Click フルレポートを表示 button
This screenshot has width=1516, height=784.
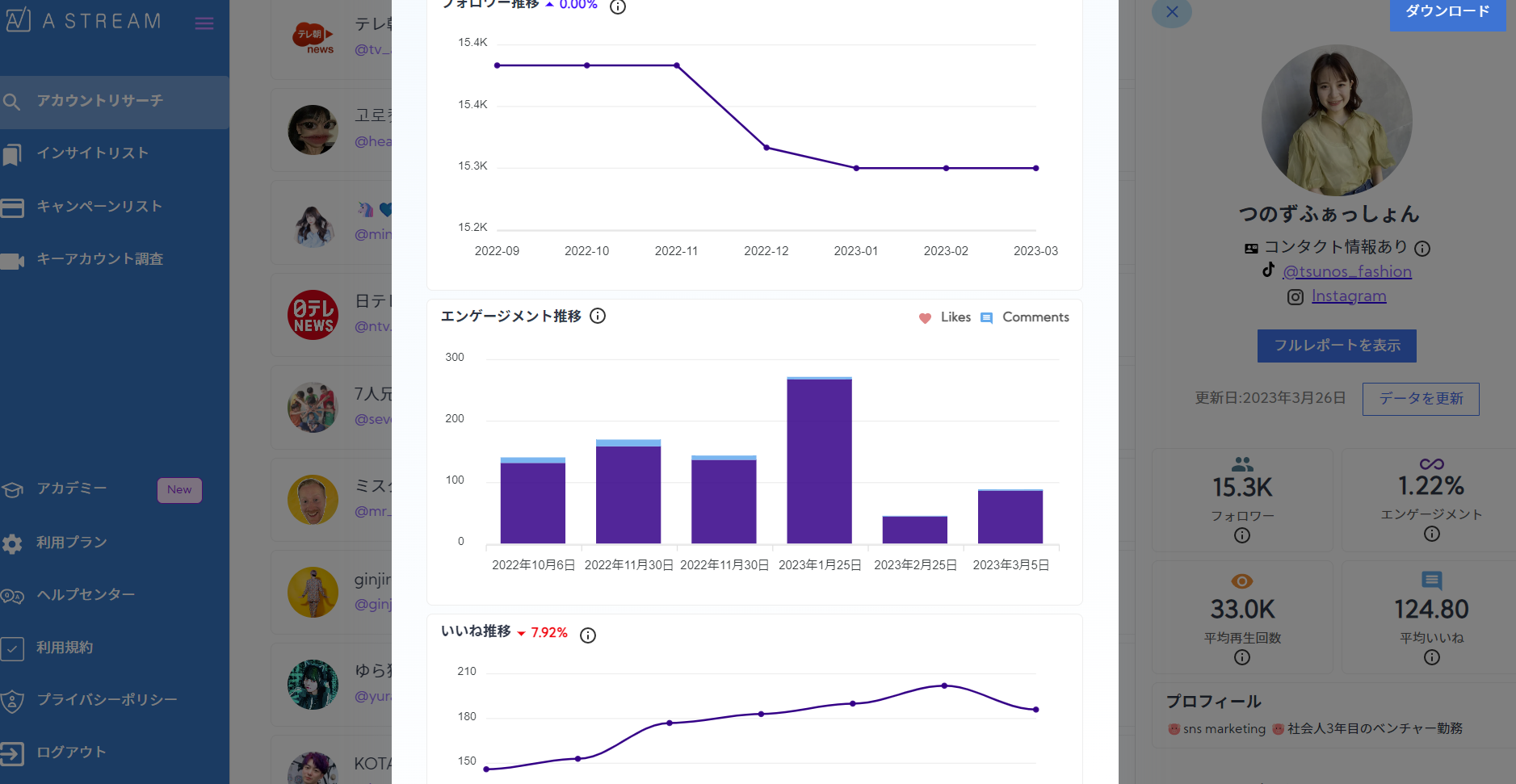pyautogui.click(x=1337, y=346)
